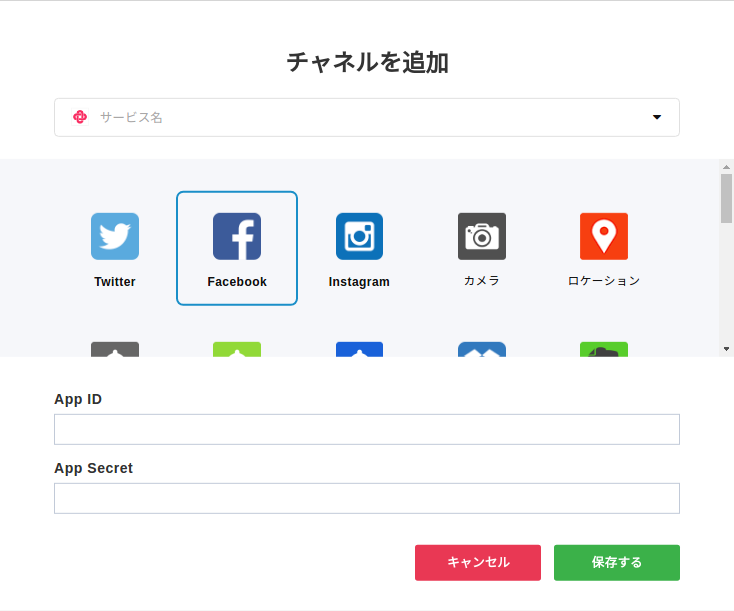Image resolution: width=734 pixels, height=611 pixels.
Task: Click the カメラ label text
Action: 482,280
